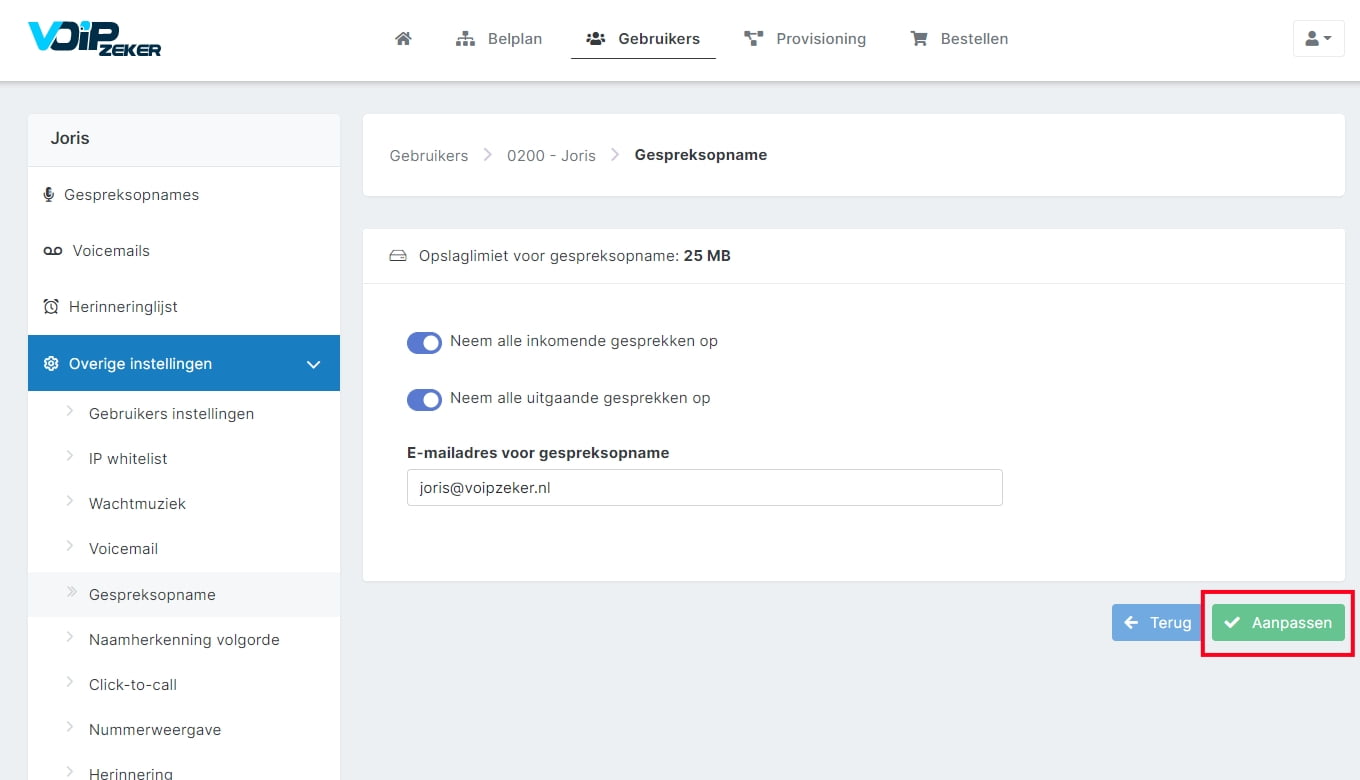The image size is (1360, 780).
Task: Collapse the Overige instellingen section
Action: pyautogui.click(x=184, y=363)
